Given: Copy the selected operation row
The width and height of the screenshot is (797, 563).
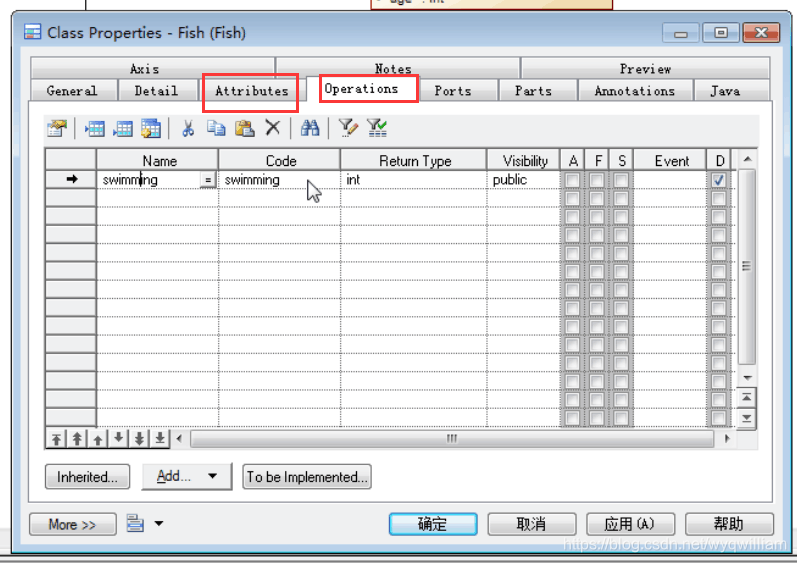Looking at the screenshot, I should coord(216,128).
